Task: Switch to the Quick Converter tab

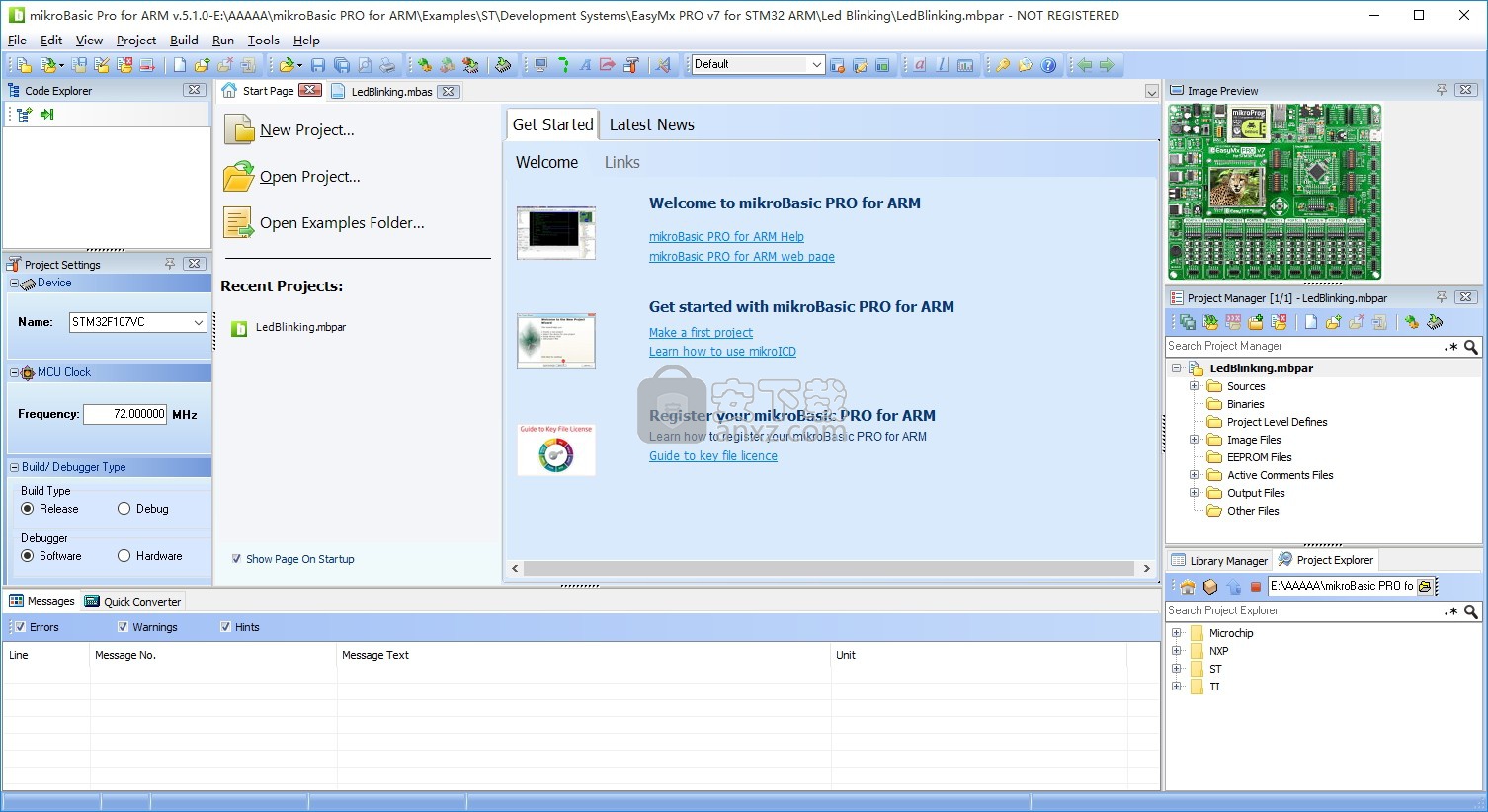Action: 133,602
